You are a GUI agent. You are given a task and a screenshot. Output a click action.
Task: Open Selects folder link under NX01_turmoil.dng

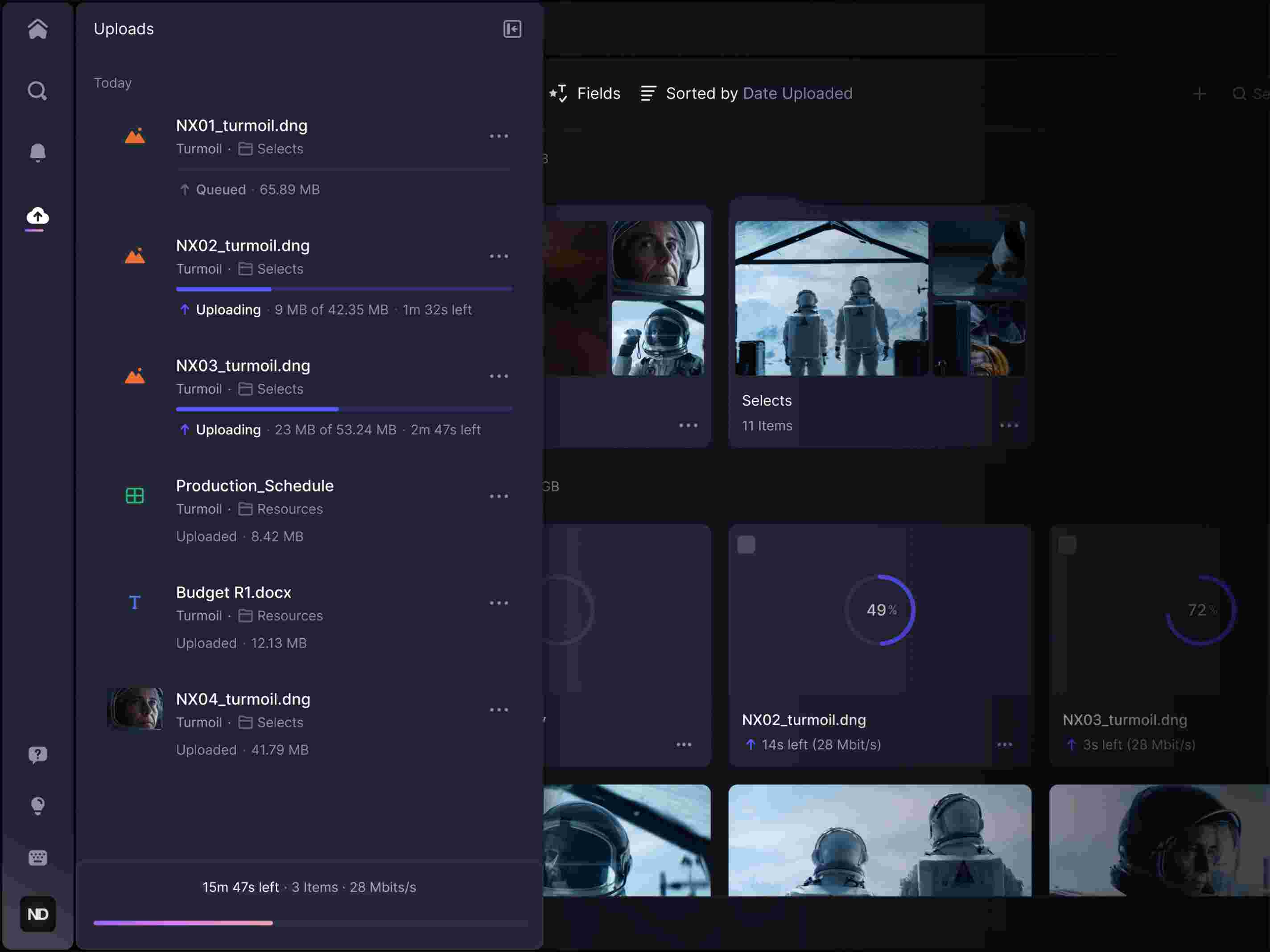pos(270,148)
